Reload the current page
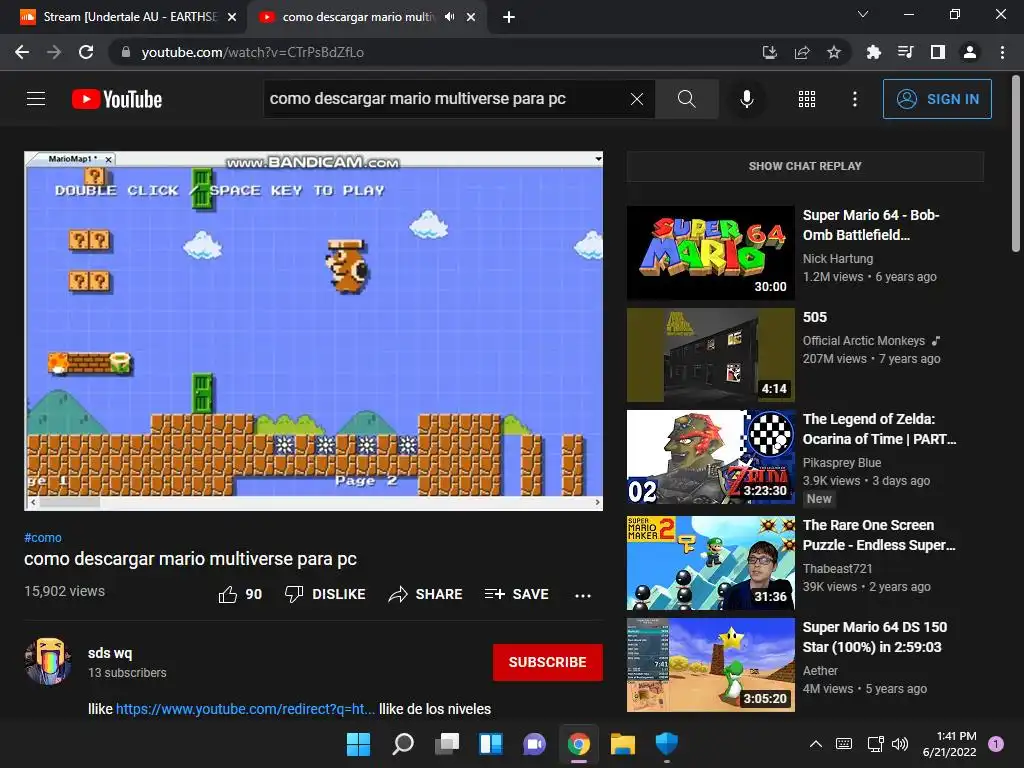Viewport: 1024px width, 768px height. coord(86,52)
